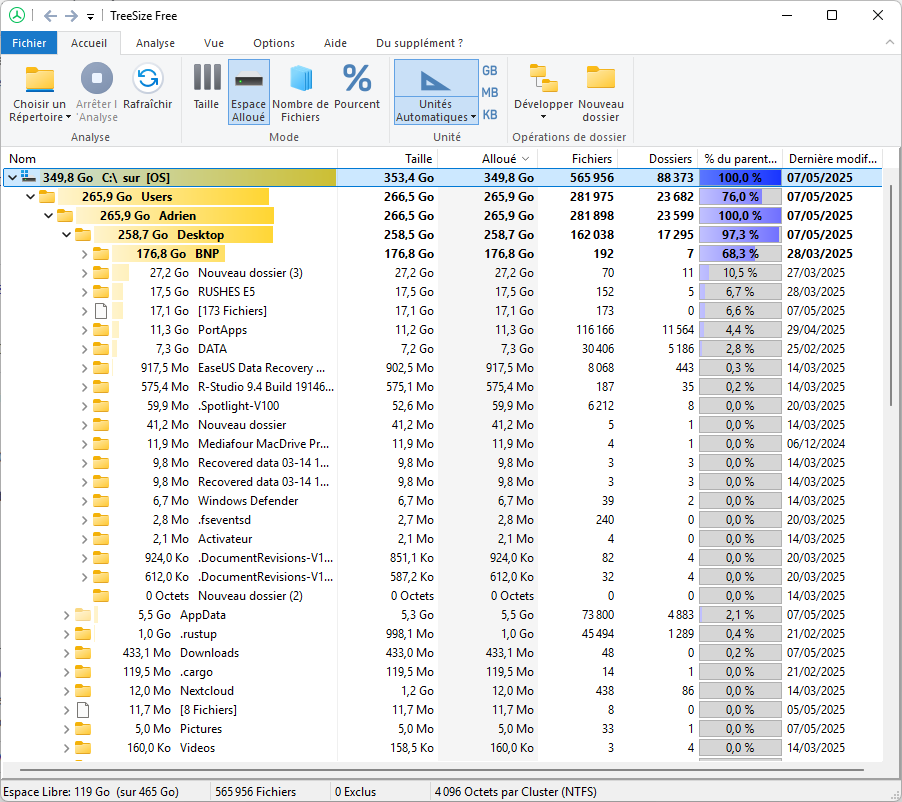Sort by the % du parent column header
The width and height of the screenshot is (902, 802).
740,159
